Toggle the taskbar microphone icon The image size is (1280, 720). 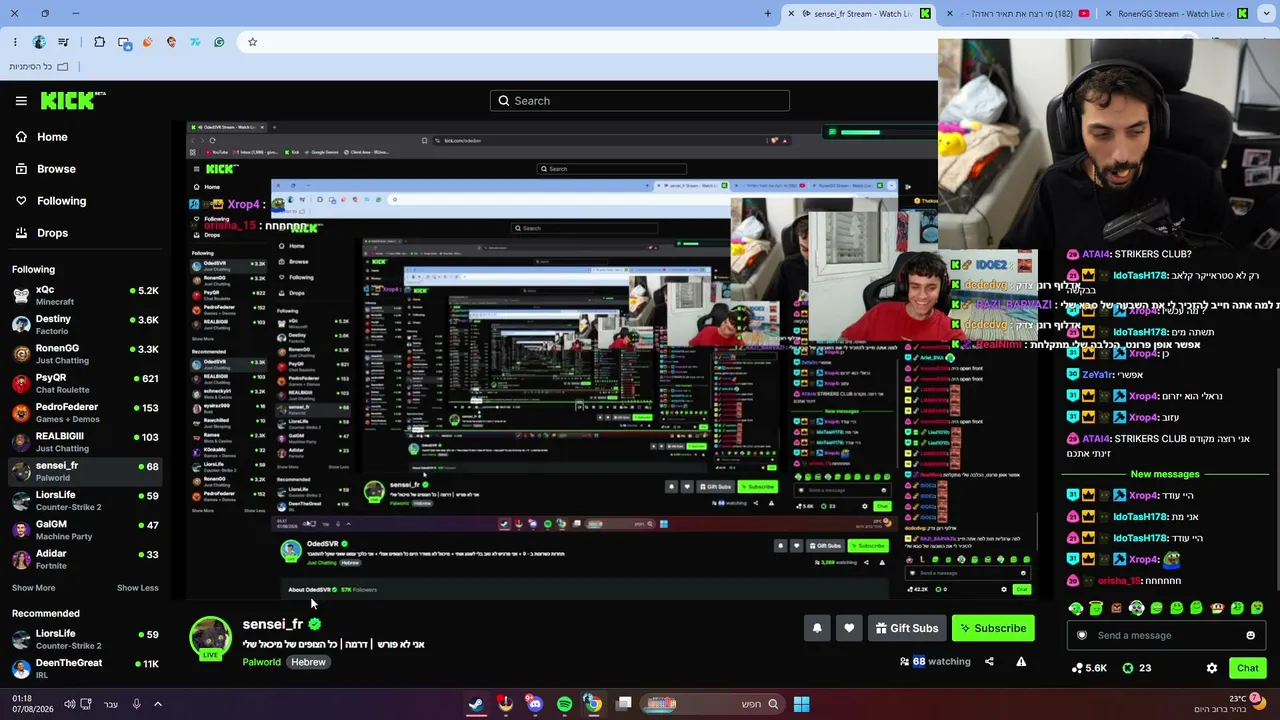tap(136, 704)
